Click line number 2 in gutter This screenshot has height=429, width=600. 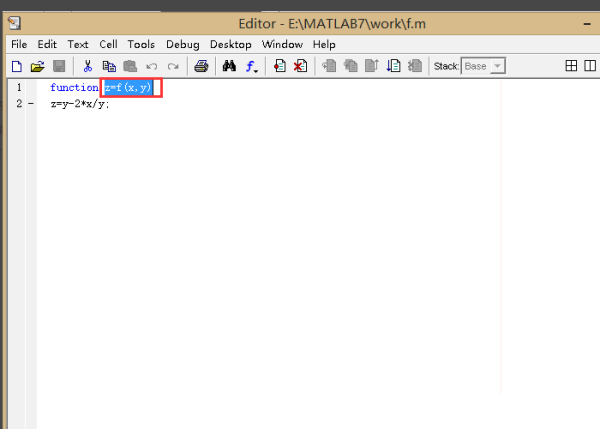click(x=19, y=104)
